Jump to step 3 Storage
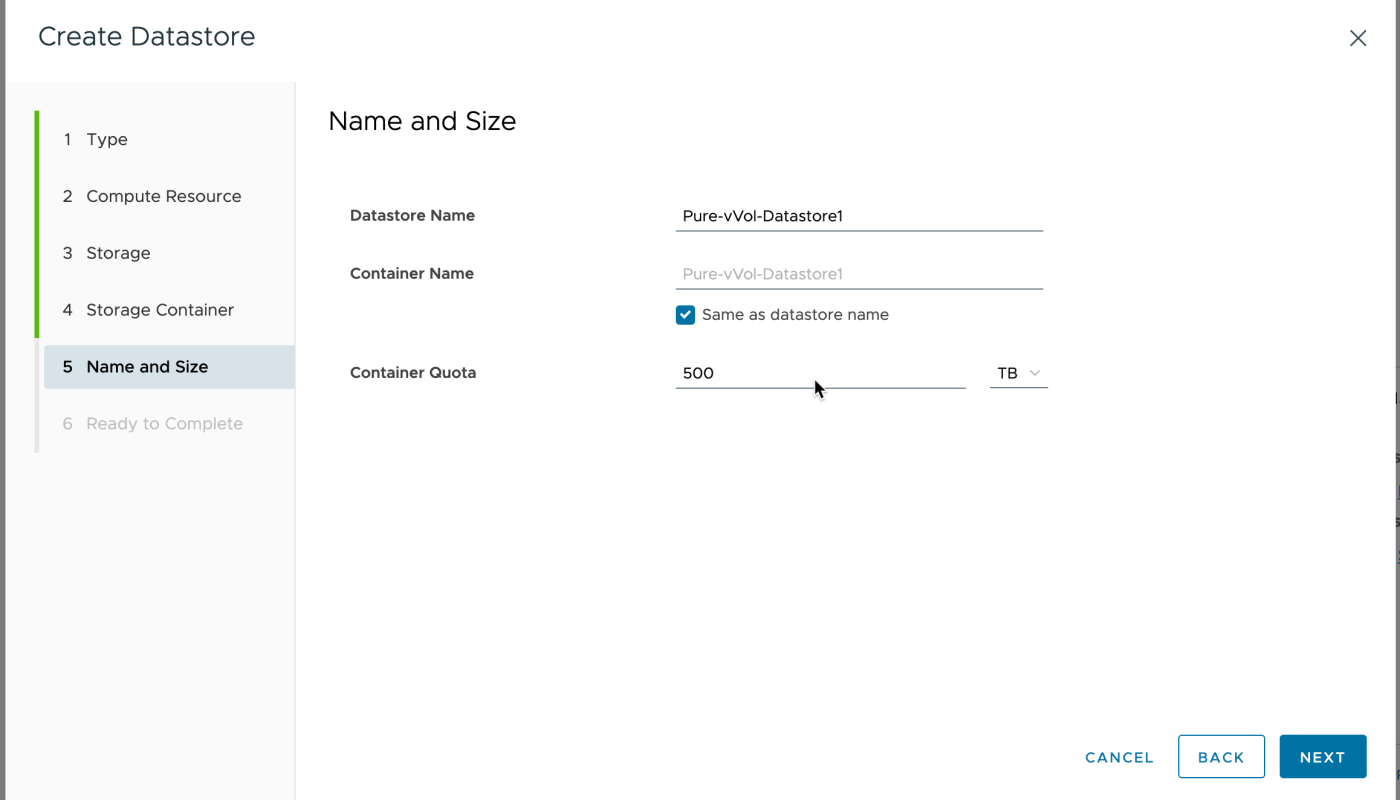The height and width of the screenshot is (800, 1400). [118, 254]
